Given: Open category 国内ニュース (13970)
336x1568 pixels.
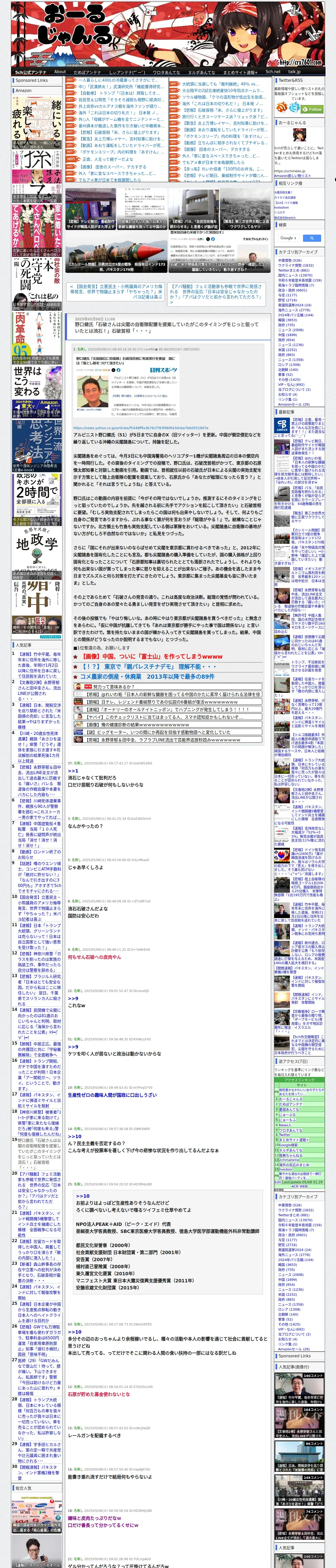Looking at the screenshot, I should click(295, 275).
